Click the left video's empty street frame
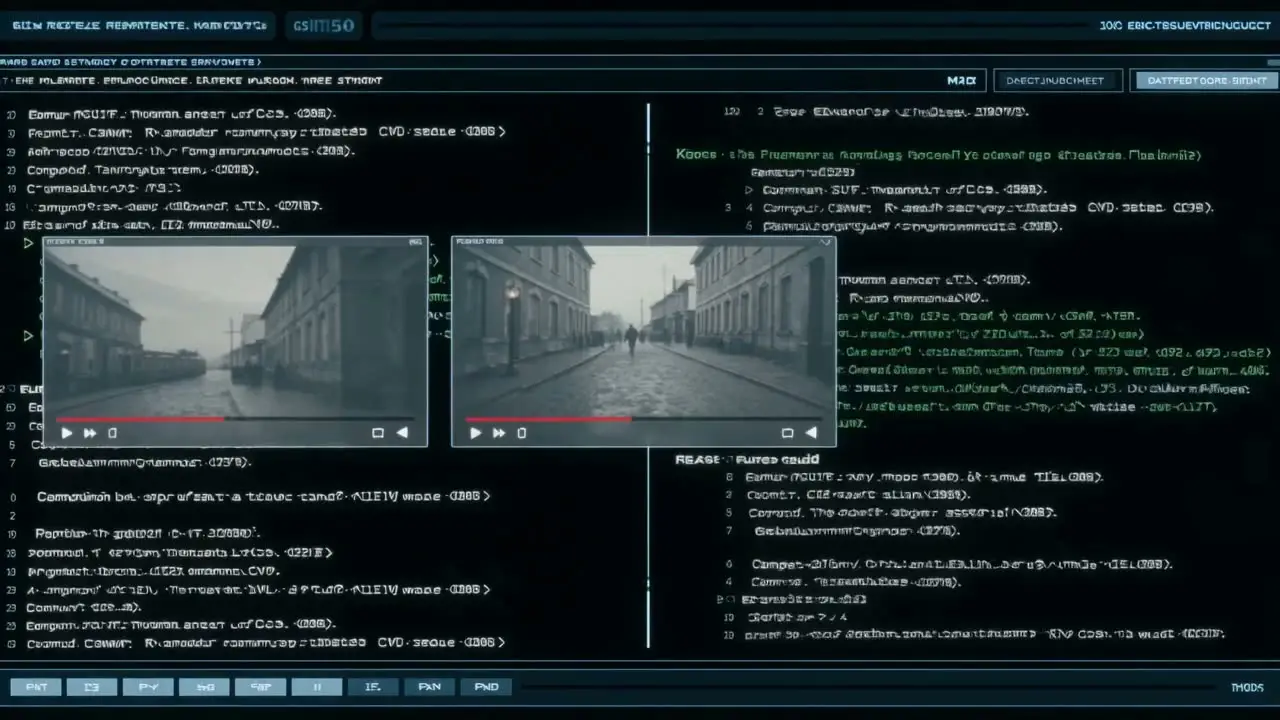The image size is (1280, 720). [x=235, y=330]
